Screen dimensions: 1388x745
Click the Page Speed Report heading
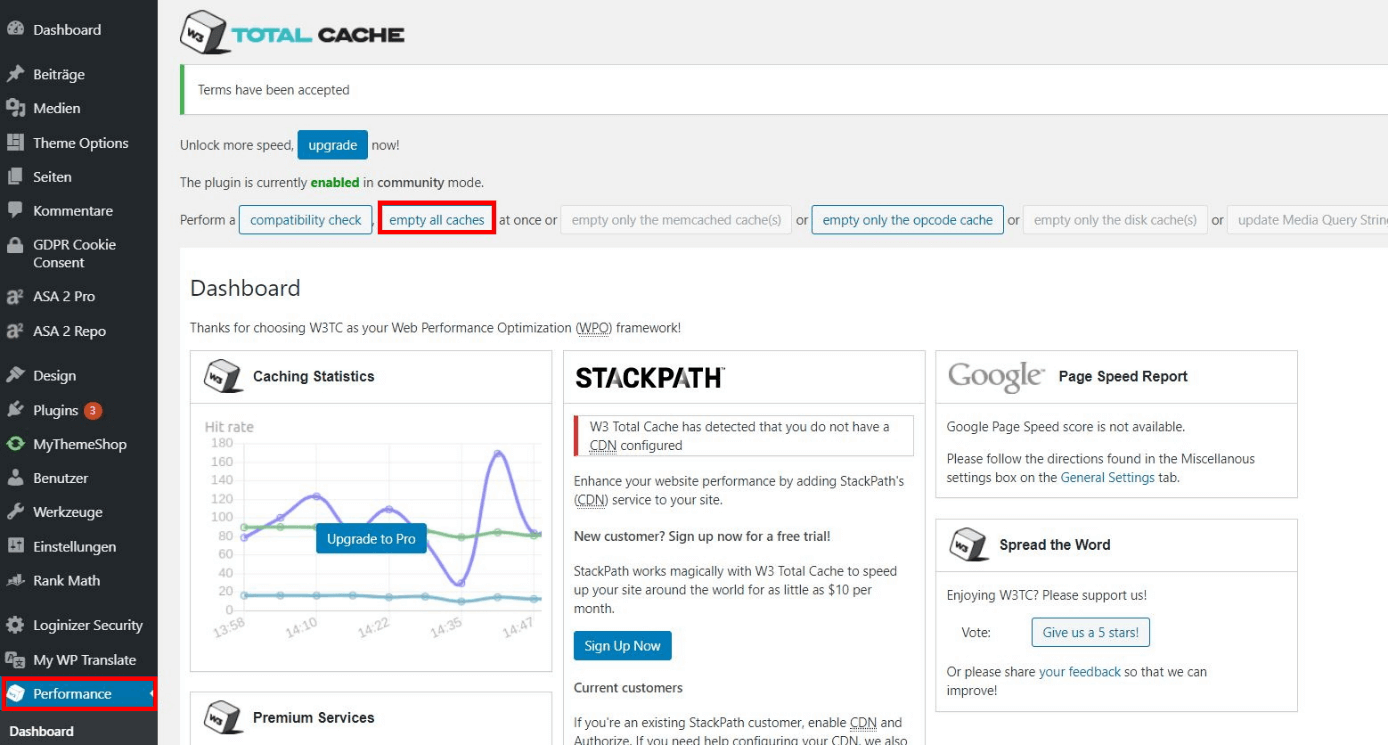click(1123, 377)
